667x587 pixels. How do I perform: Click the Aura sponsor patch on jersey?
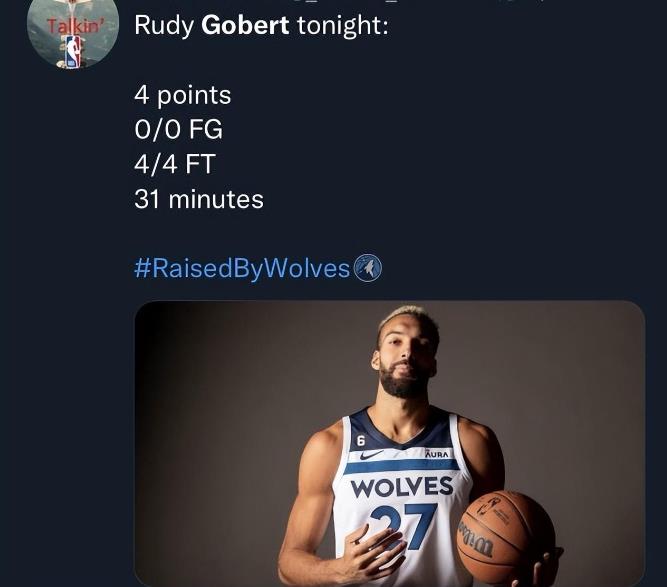(437, 453)
